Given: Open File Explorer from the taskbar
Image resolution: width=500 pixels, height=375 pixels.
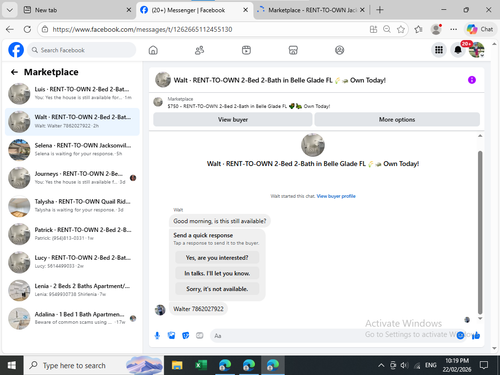Looking at the screenshot, I should coord(177,365).
